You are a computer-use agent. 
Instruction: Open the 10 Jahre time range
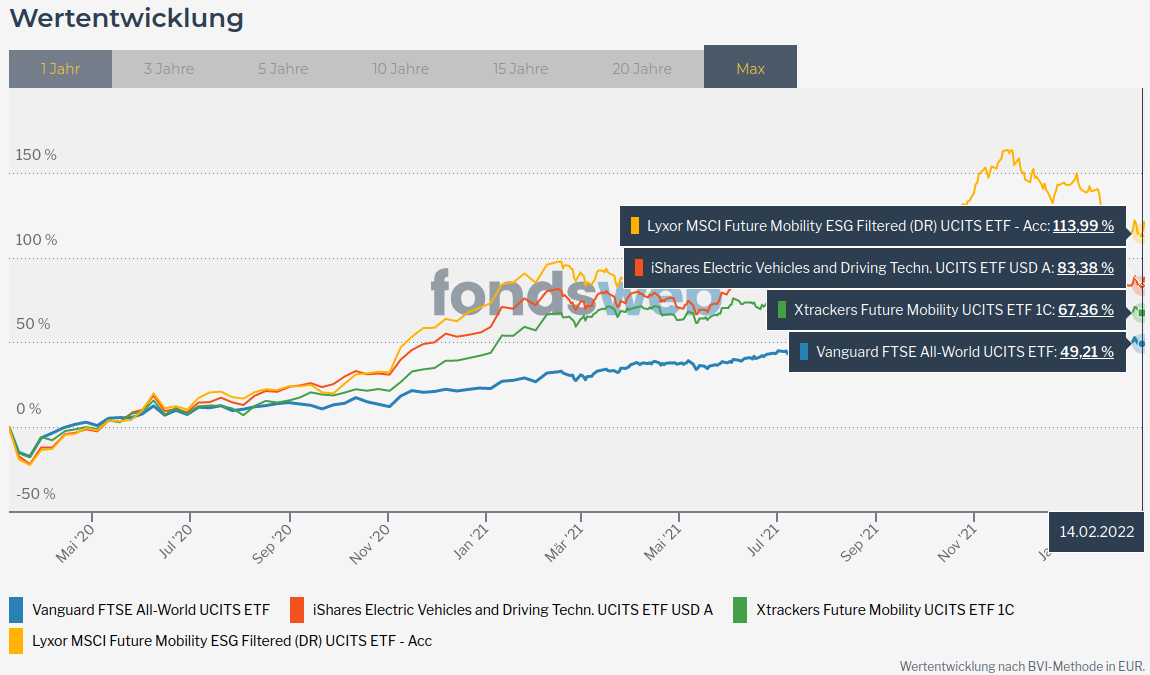pyautogui.click(x=400, y=69)
